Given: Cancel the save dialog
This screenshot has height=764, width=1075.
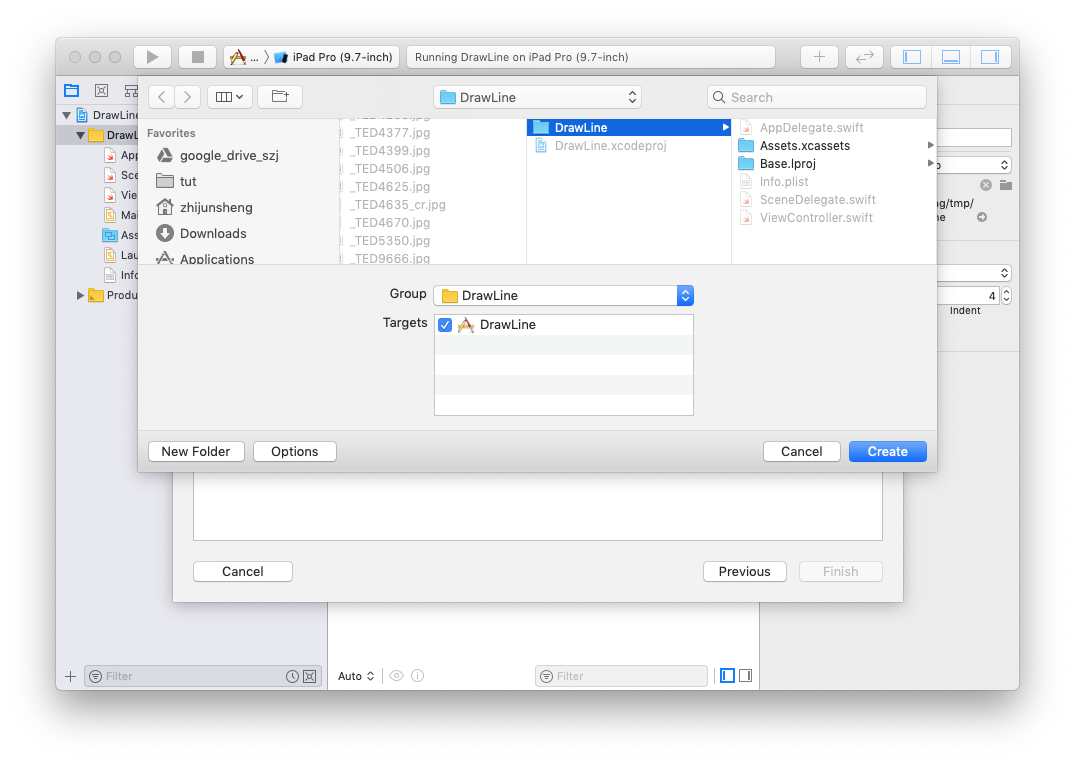Looking at the screenshot, I should [x=801, y=451].
